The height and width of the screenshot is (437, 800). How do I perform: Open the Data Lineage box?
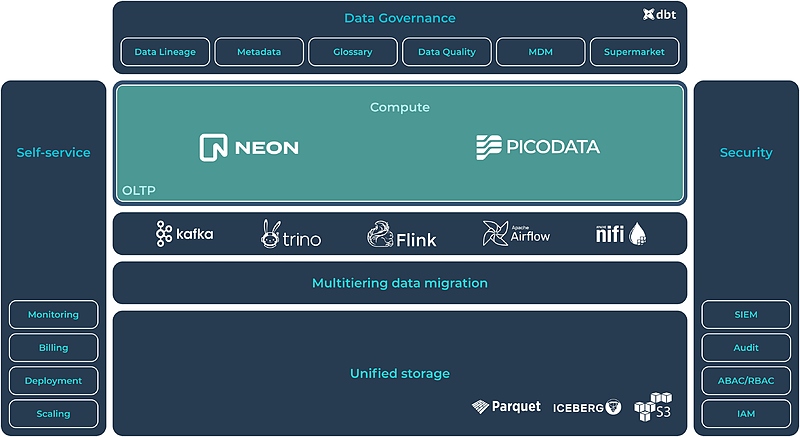click(x=166, y=52)
